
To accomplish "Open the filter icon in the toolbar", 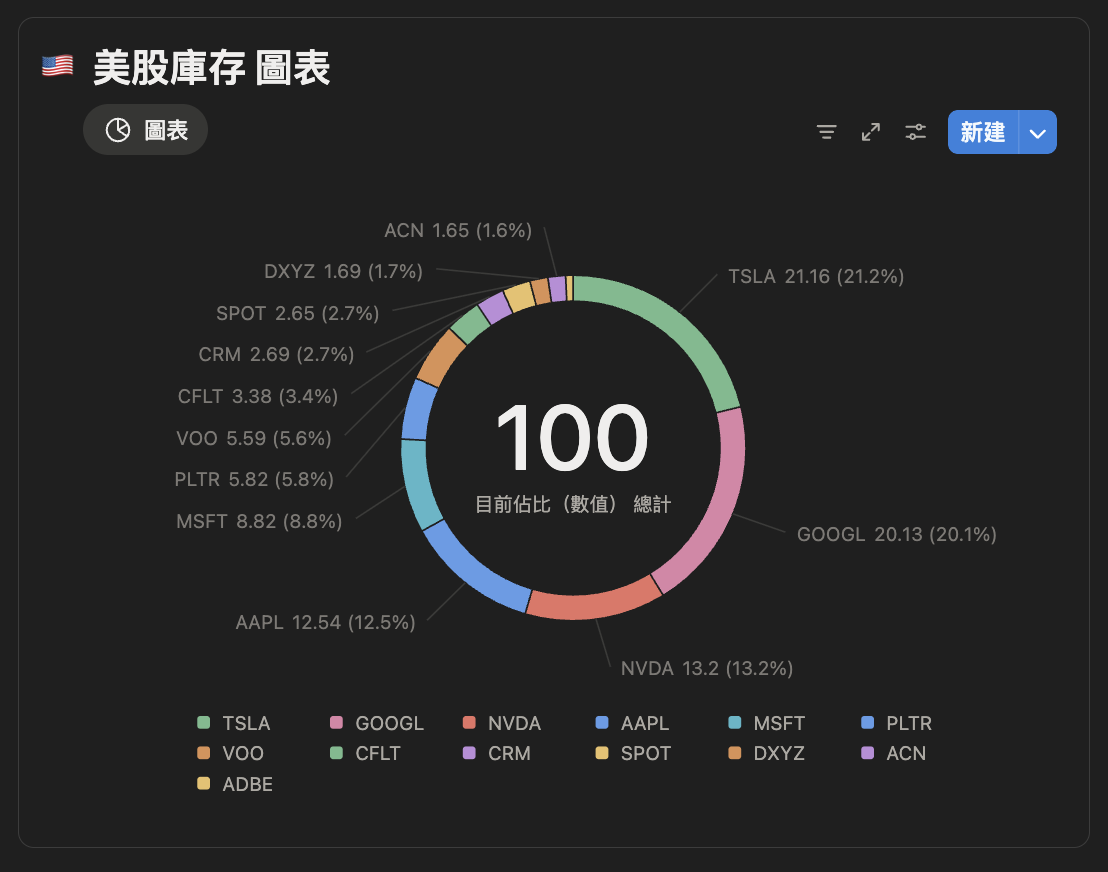I will tap(826, 132).
